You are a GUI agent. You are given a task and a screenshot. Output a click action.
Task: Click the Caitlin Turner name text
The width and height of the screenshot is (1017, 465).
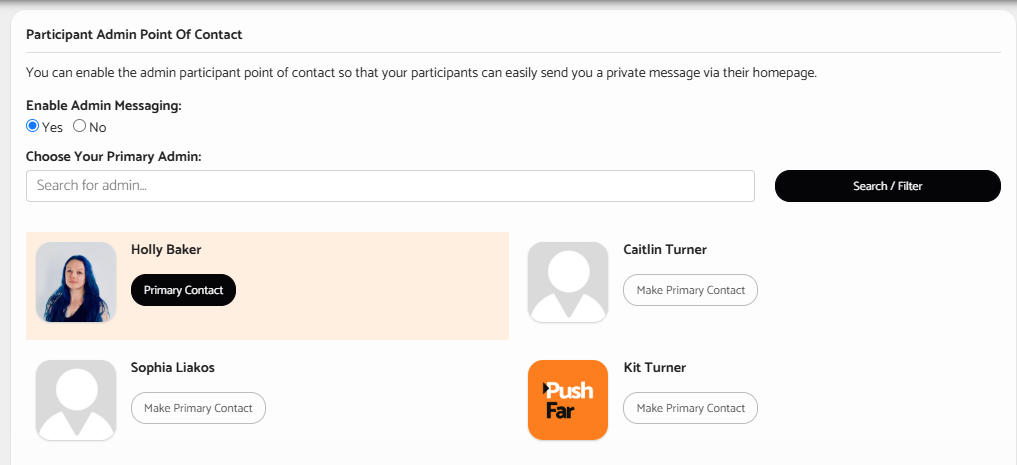[665, 250]
